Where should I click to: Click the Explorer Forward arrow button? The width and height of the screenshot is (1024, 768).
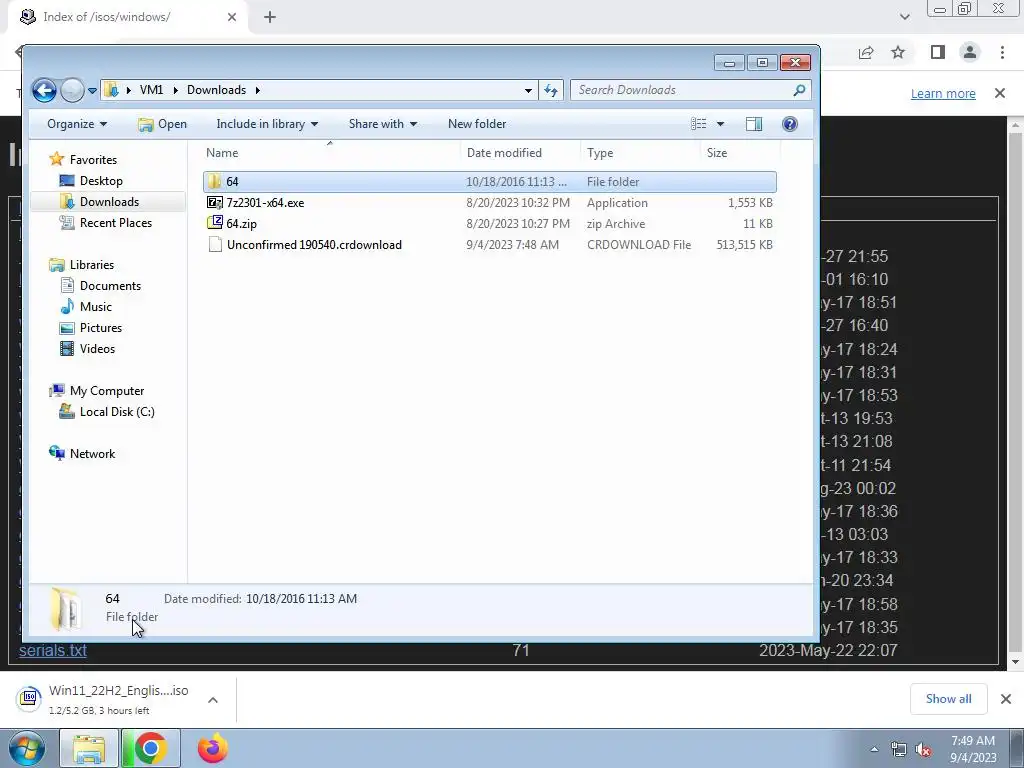[72, 90]
